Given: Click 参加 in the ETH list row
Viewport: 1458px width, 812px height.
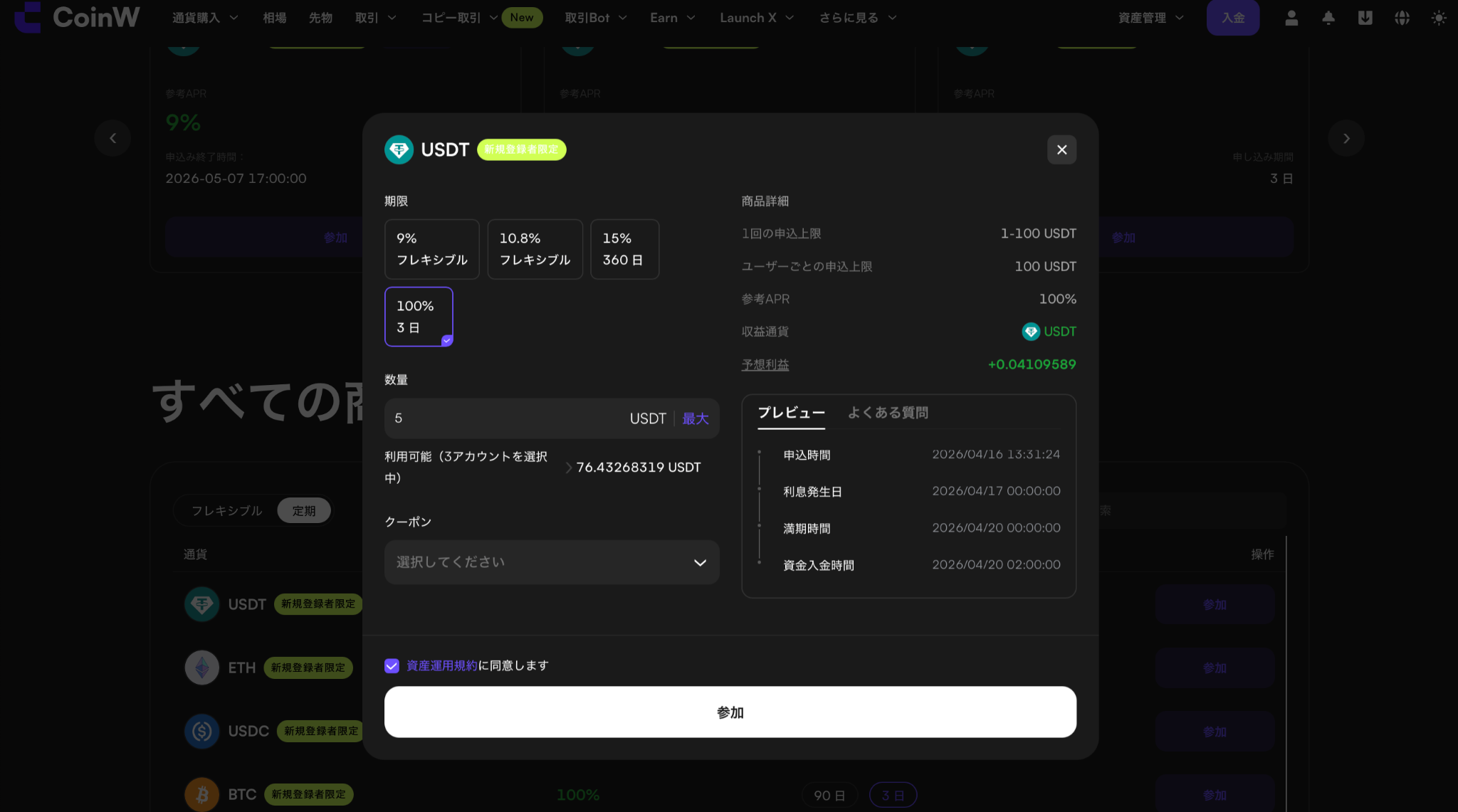Looking at the screenshot, I should (1215, 668).
